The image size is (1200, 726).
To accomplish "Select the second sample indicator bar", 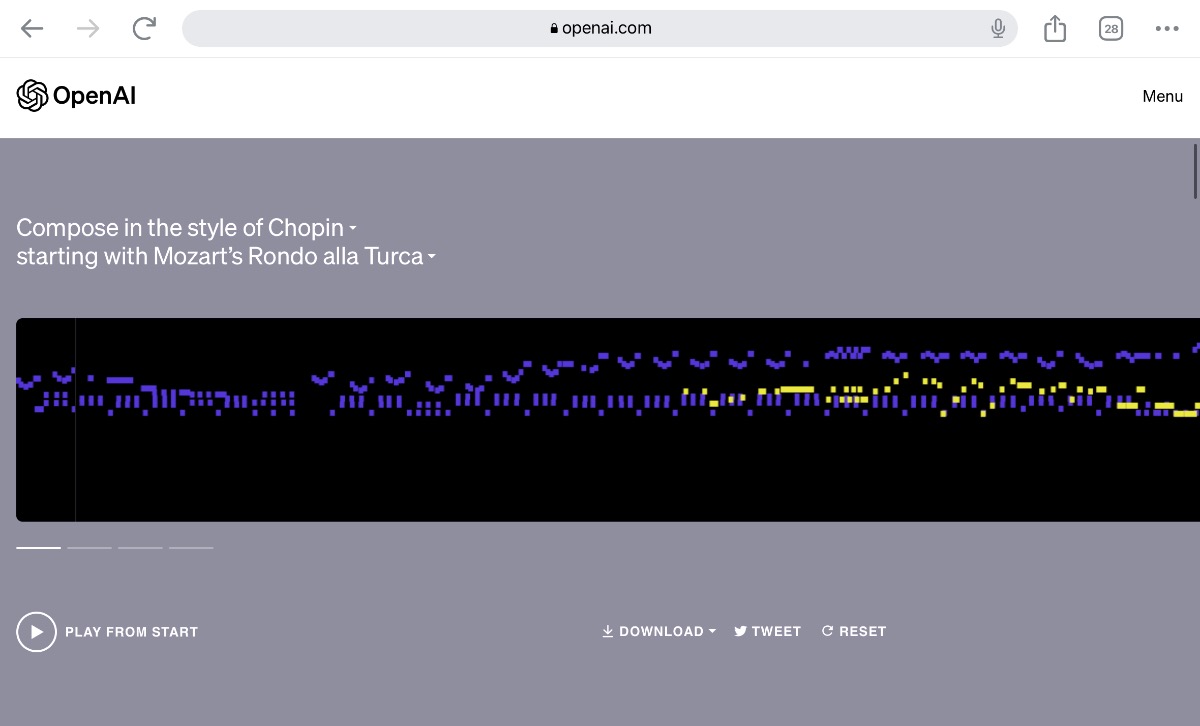I will [89, 547].
